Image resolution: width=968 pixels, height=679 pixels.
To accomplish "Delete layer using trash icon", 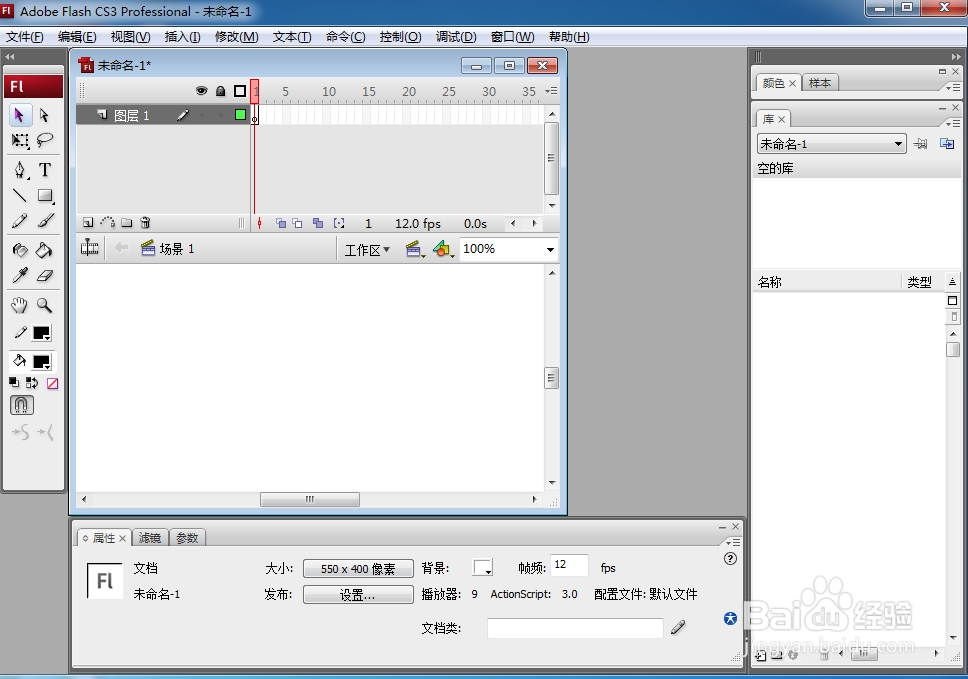I will (146, 223).
